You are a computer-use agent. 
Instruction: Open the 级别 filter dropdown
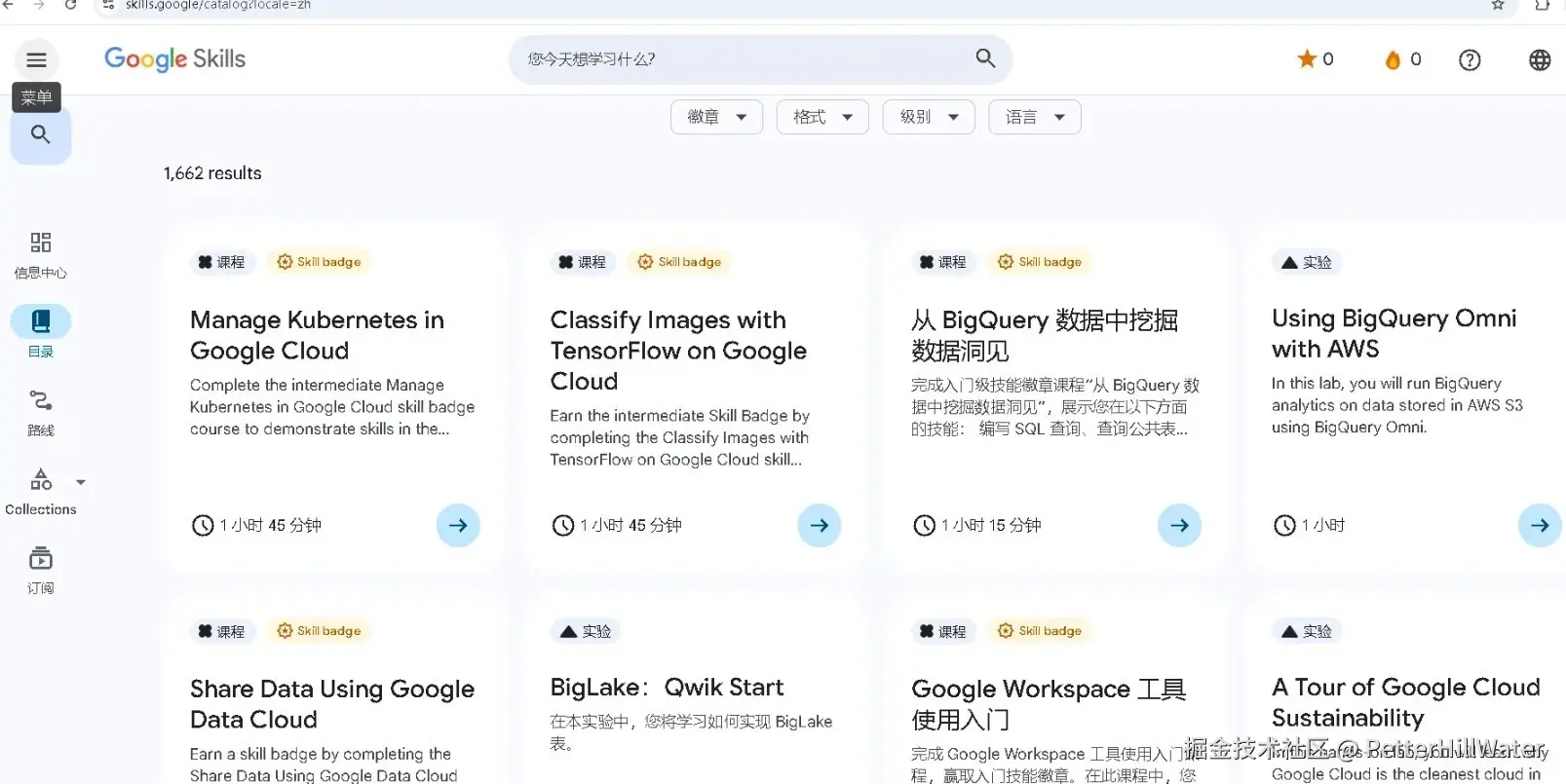(929, 117)
